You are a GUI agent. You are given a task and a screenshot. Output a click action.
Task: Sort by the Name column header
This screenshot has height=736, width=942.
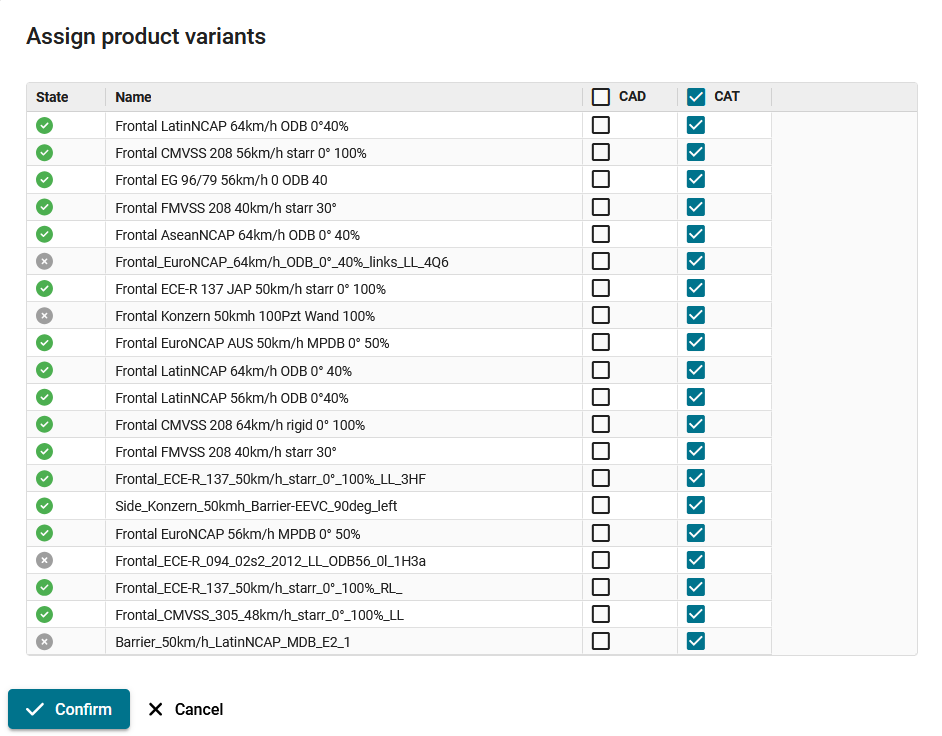133,97
